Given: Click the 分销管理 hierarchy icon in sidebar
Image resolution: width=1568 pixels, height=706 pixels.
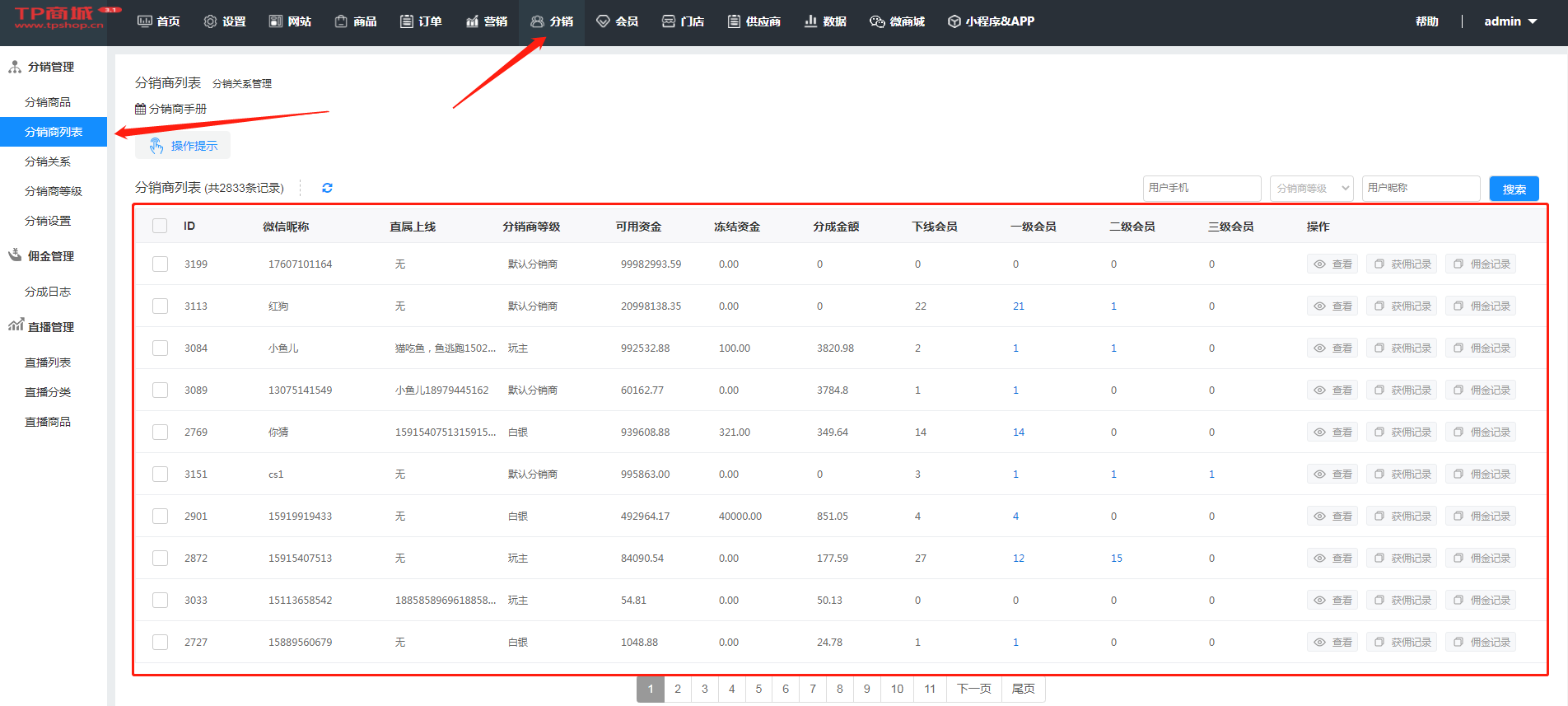Looking at the screenshot, I should tap(15, 67).
